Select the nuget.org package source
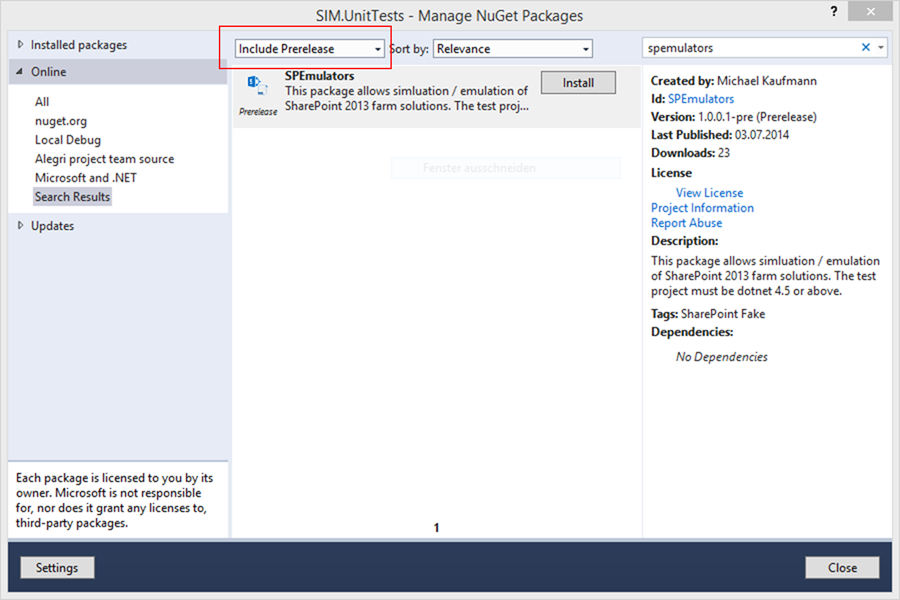Screen dimensions: 900x600 pos(61,121)
